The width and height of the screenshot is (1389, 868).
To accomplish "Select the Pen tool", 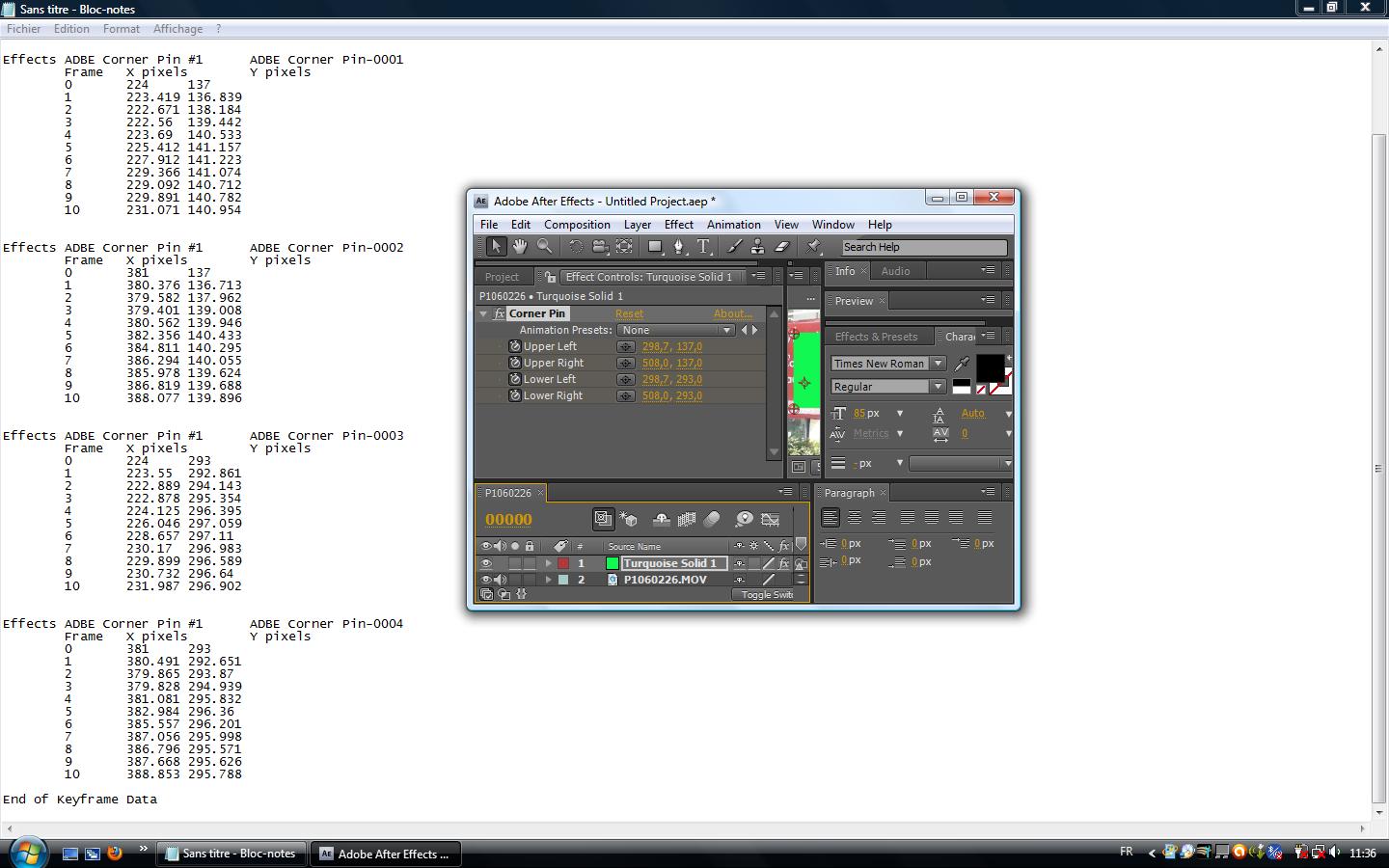I will [679, 247].
